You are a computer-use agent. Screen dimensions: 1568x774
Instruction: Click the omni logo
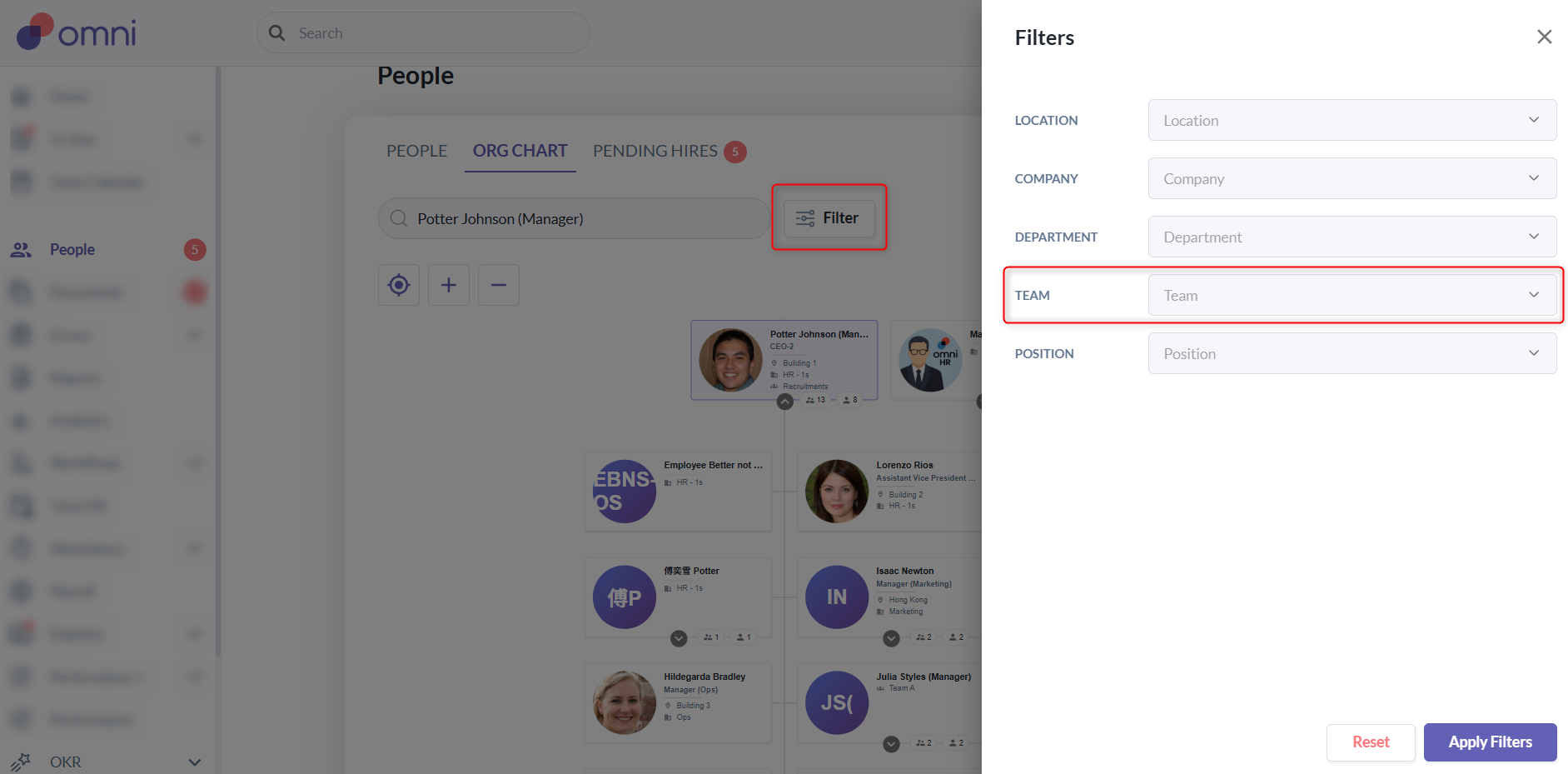pyautogui.click(x=77, y=32)
